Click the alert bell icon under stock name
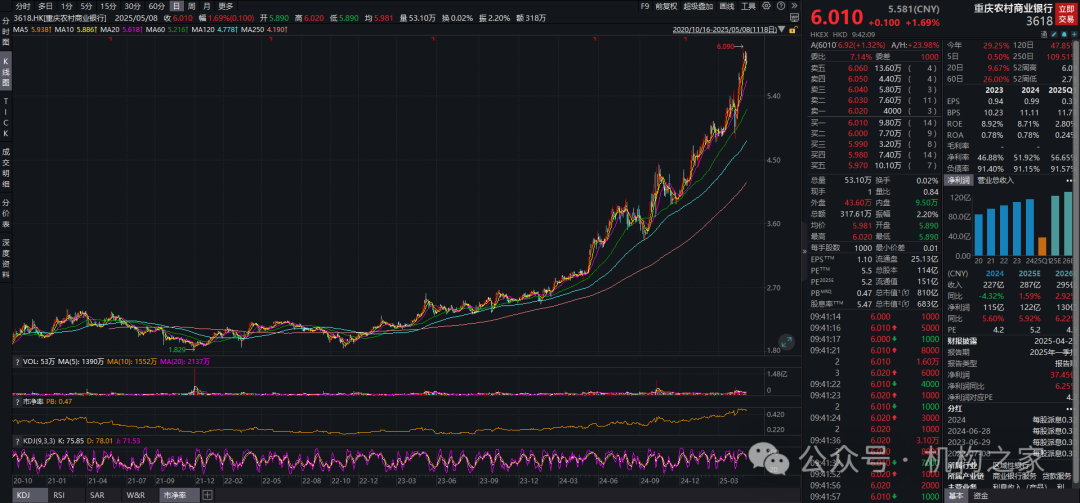This screenshot has height=503, width=1080. [1064, 34]
